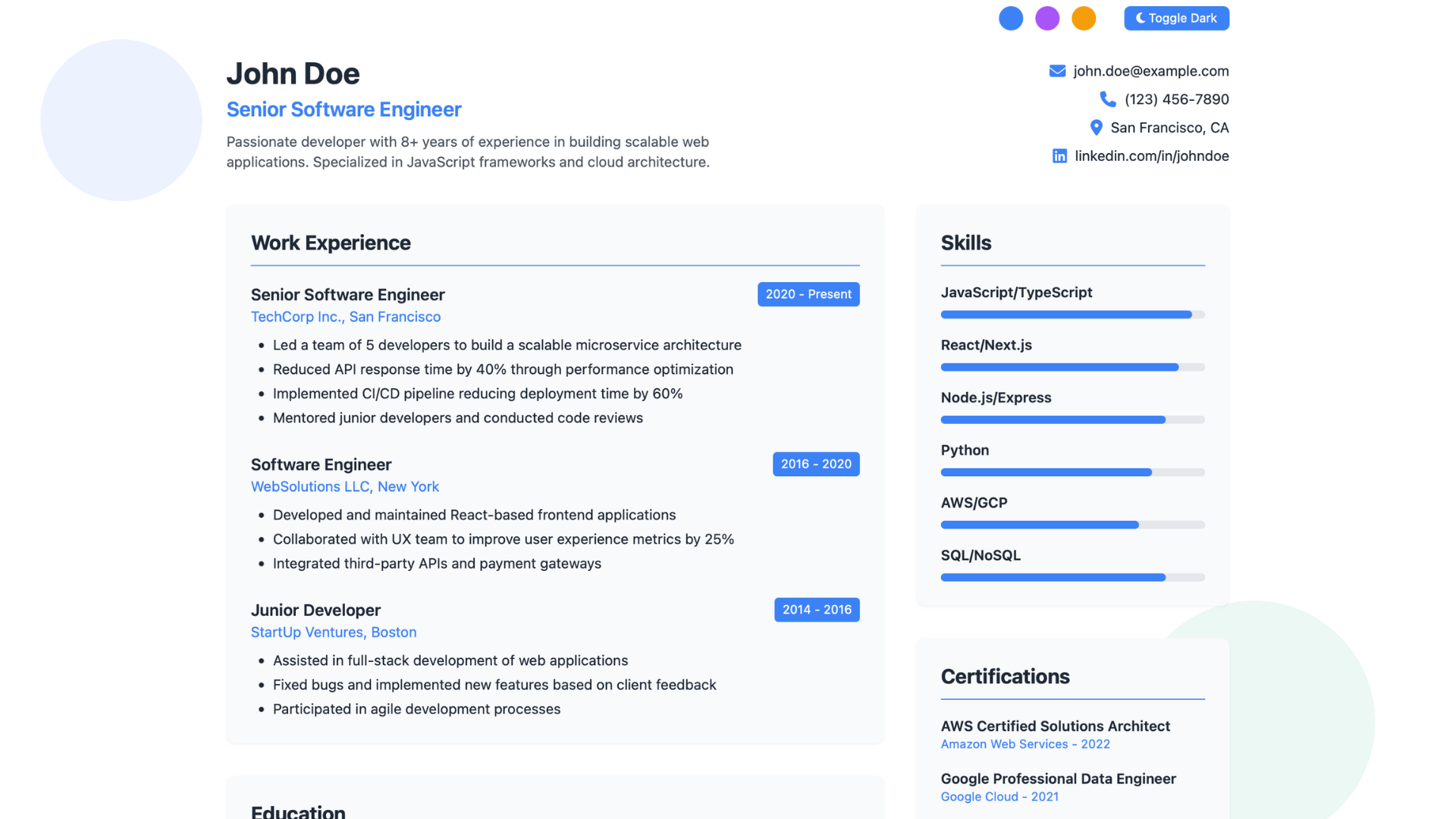
Task: Select the orange theme color dot
Action: coord(1084,17)
